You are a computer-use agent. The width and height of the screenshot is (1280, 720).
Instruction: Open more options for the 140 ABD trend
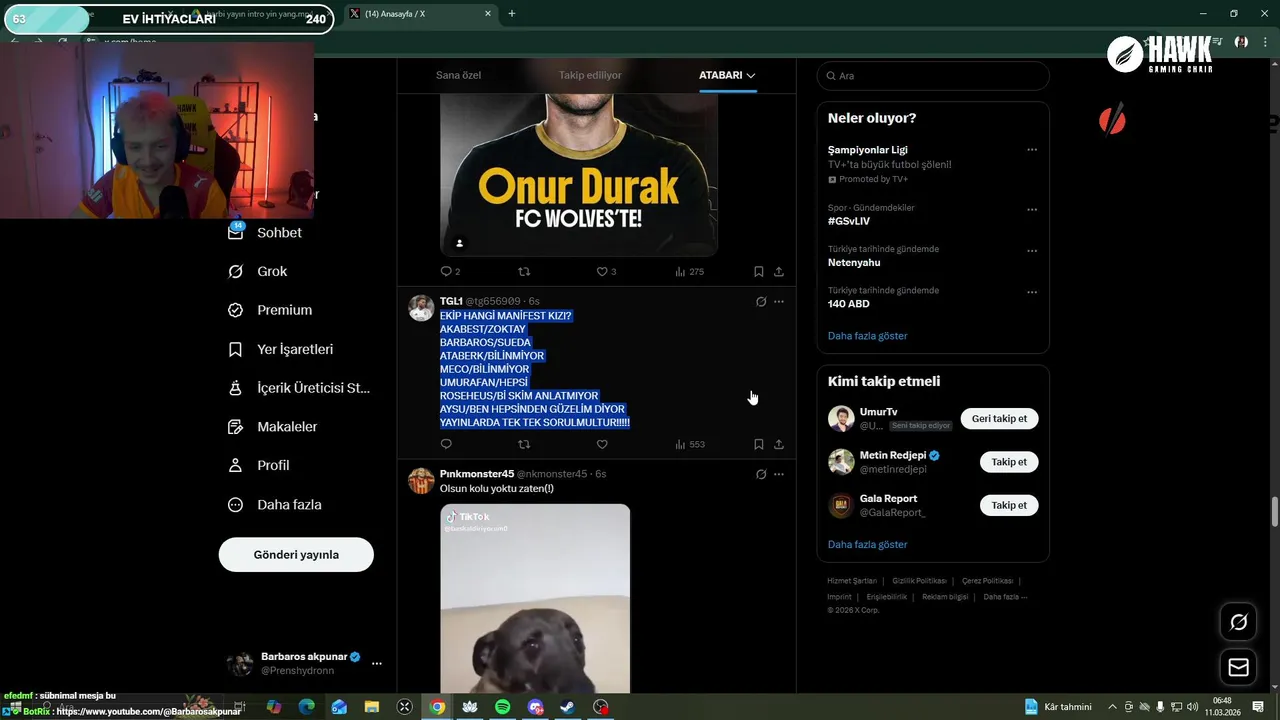tap(1032, 292)
